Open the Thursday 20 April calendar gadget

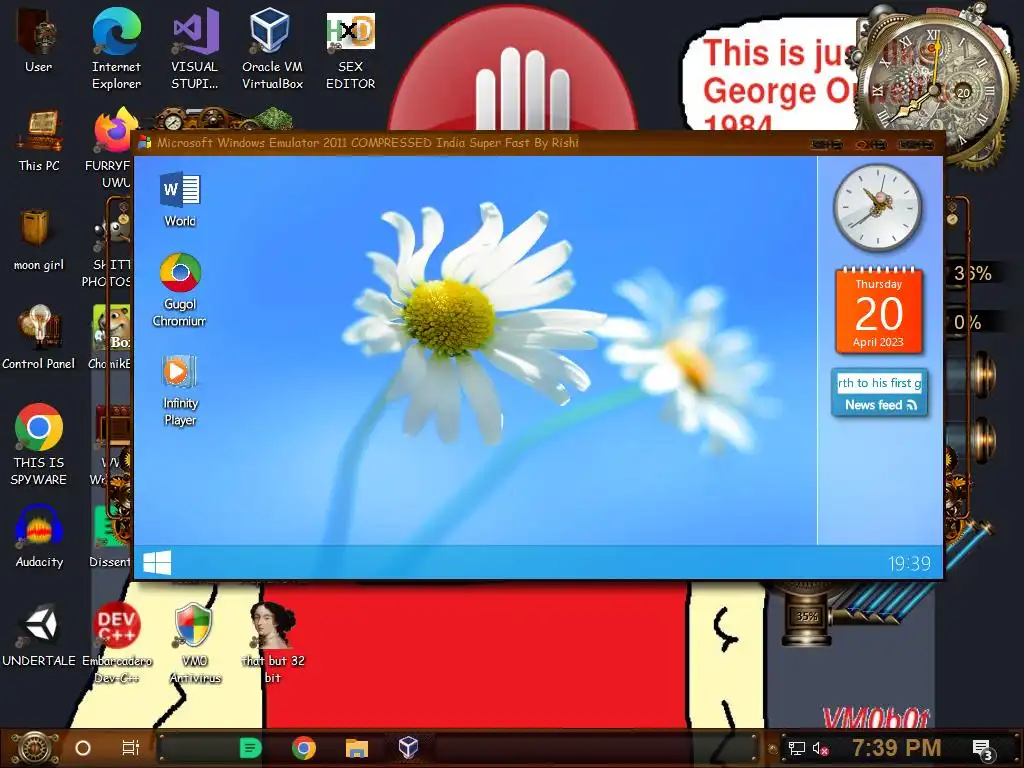878,310
